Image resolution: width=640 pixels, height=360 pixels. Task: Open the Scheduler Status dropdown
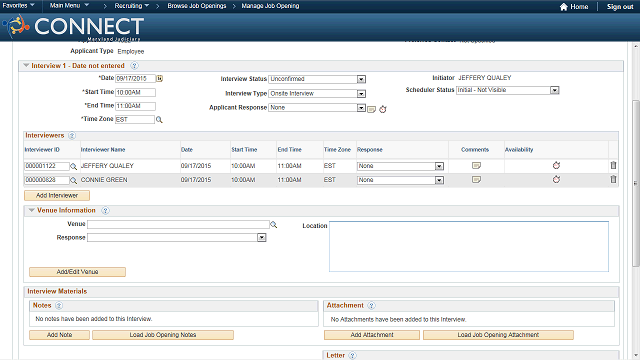[x=554, y=90]
